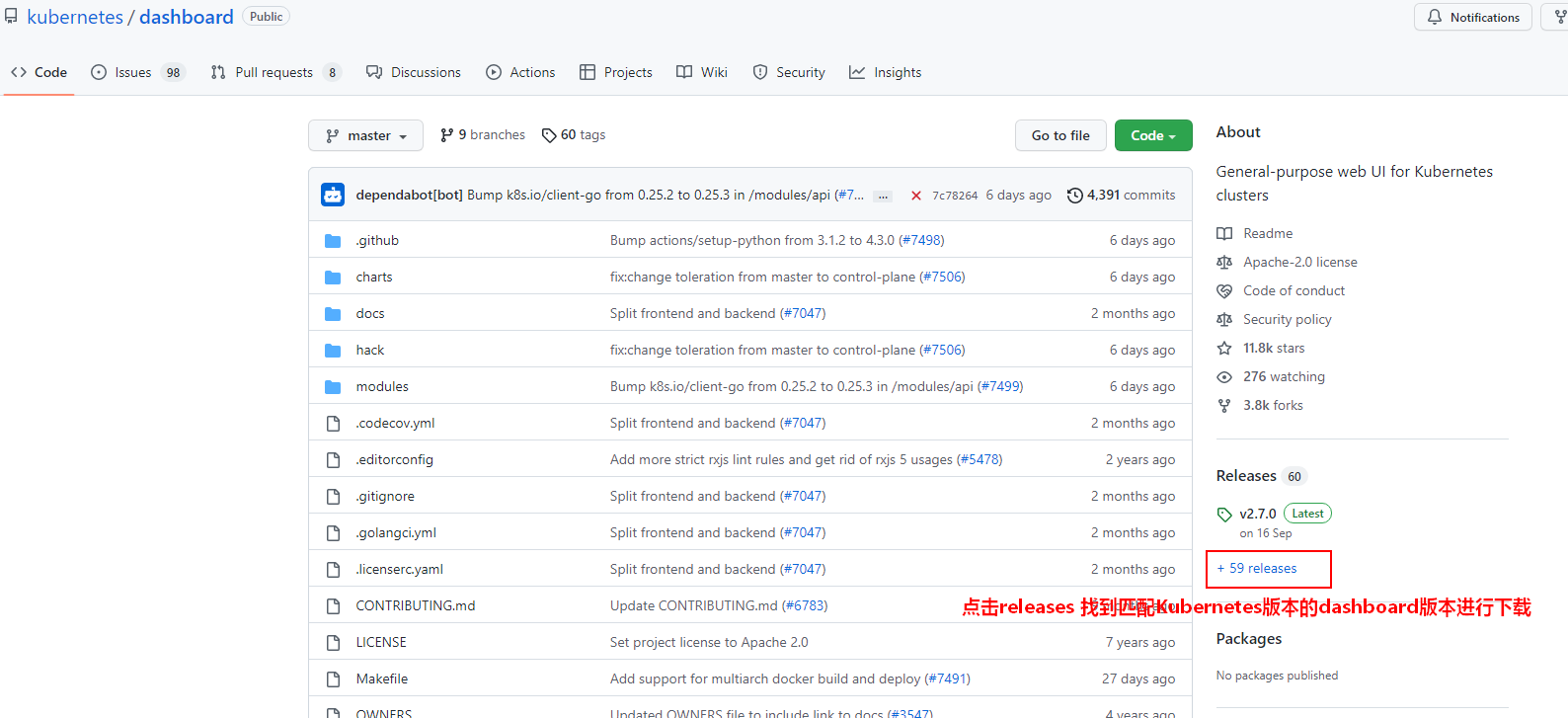The width and height of the screenshot is (1568, 718).
Task: Switch to the Actions tab
Action: pyautogui.click(x=520, y=72)
